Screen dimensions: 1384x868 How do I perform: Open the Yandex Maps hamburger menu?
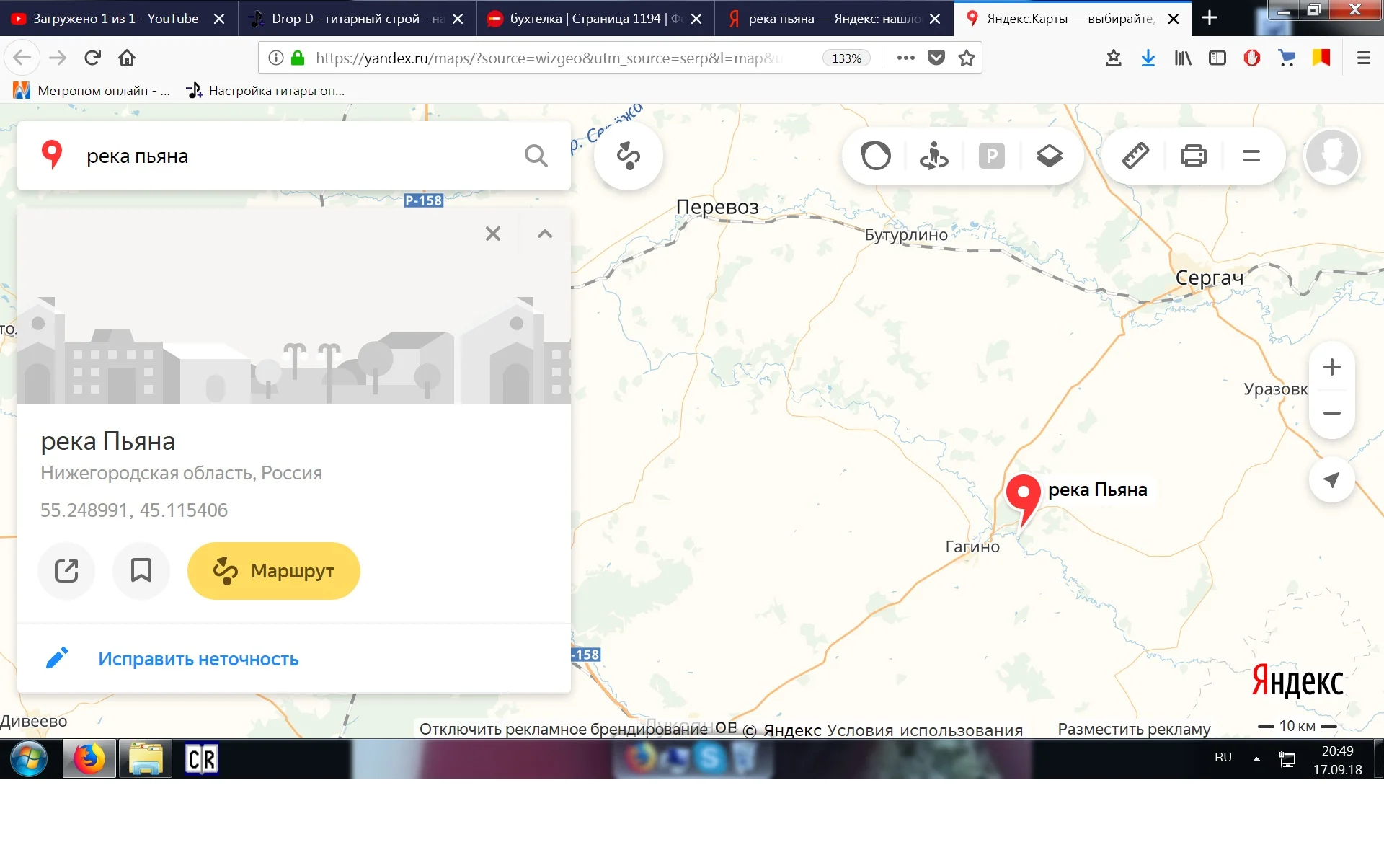(x=1251, y=155)
